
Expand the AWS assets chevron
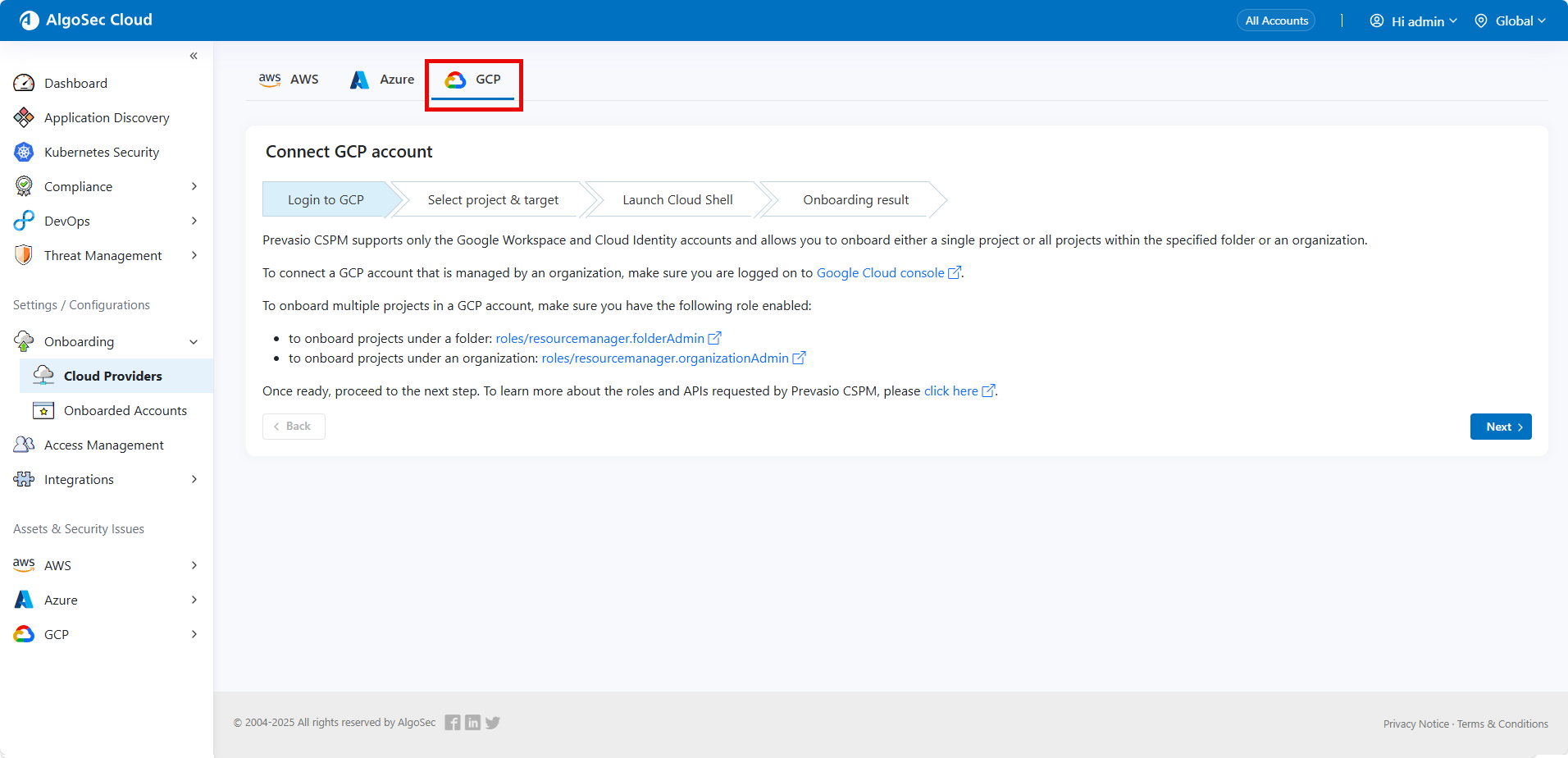click(194, 565)
